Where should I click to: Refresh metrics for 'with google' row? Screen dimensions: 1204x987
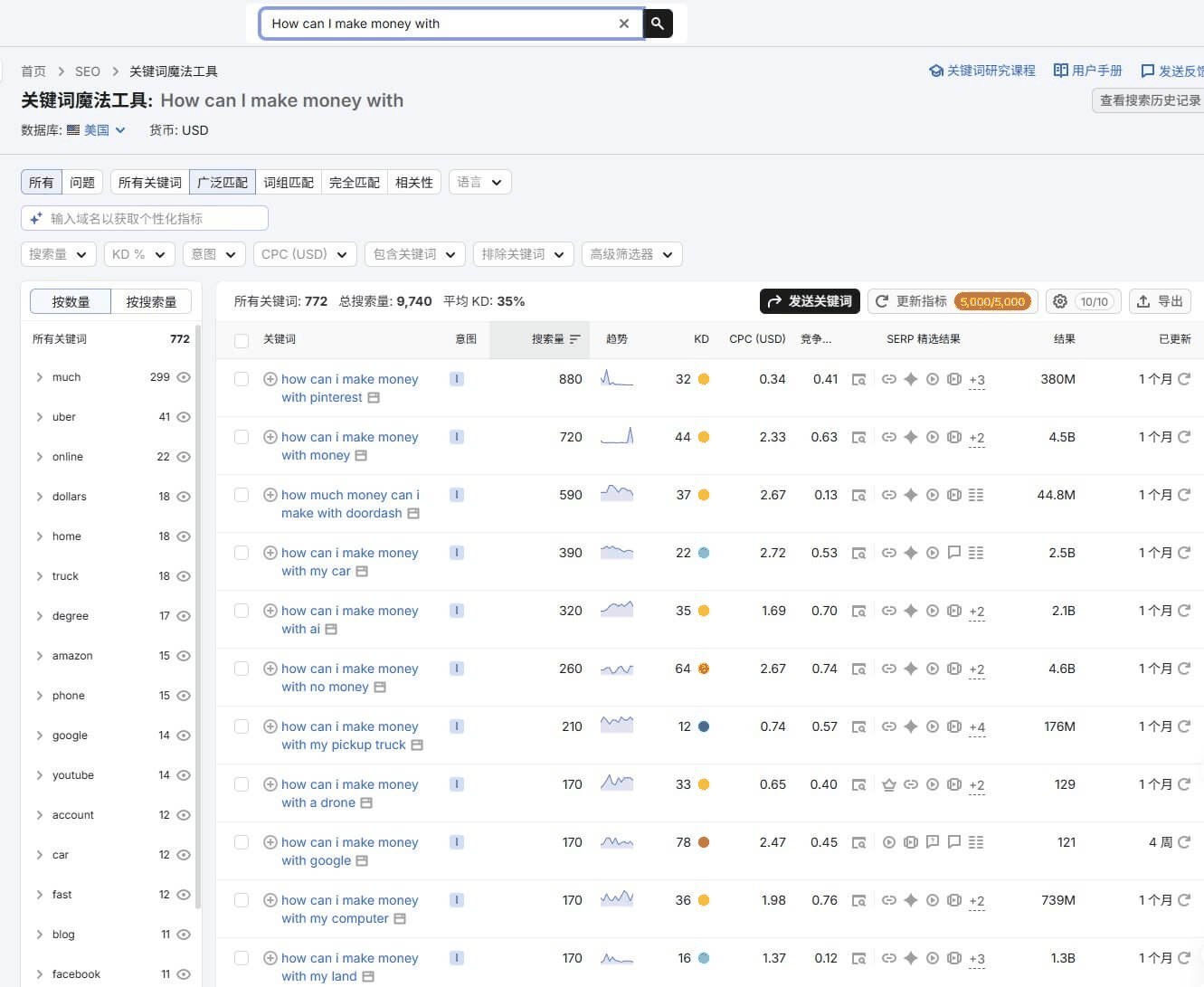[1184, 842]
